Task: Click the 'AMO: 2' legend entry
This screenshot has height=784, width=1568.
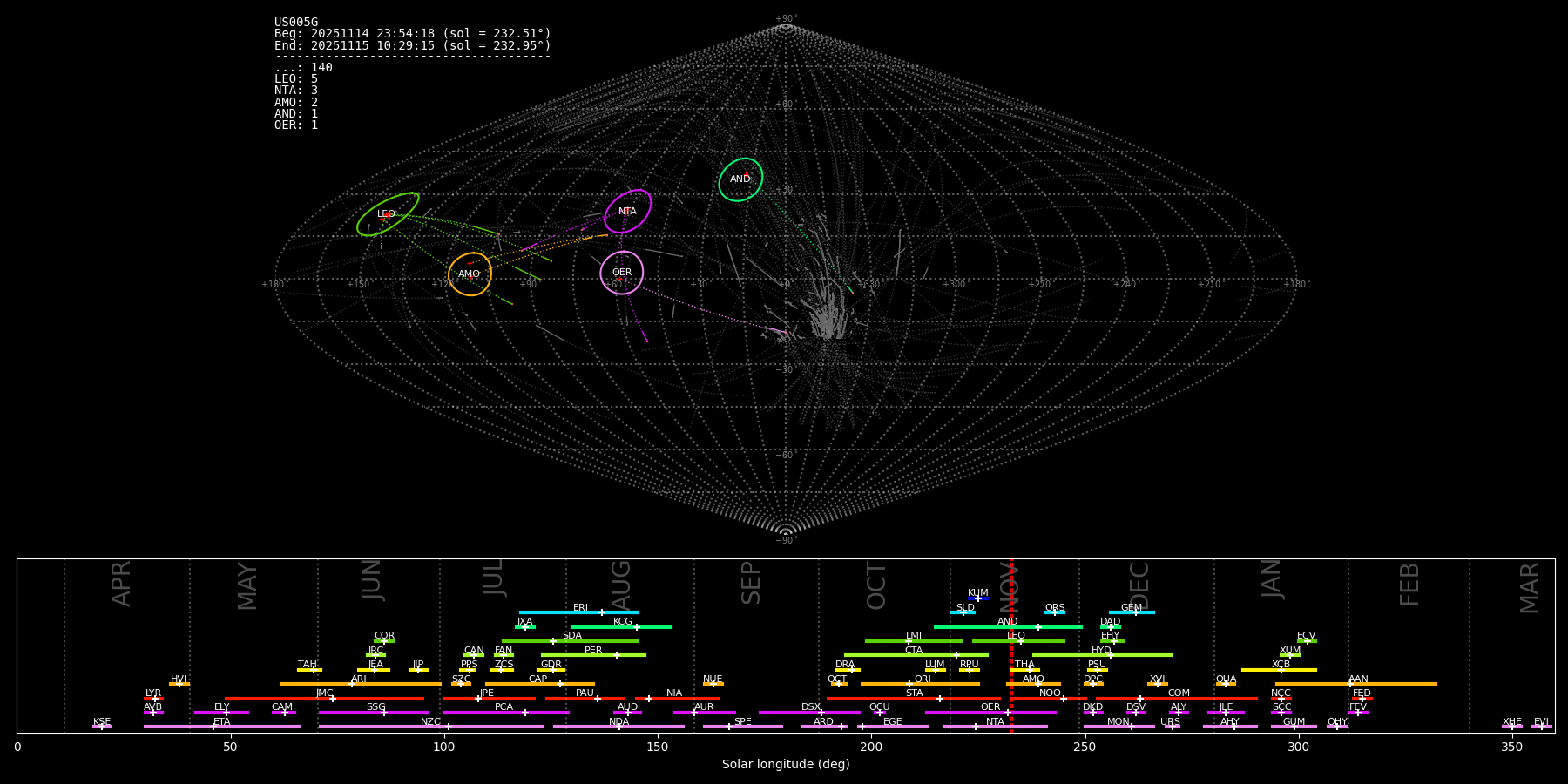Action: tap(296, 103)
